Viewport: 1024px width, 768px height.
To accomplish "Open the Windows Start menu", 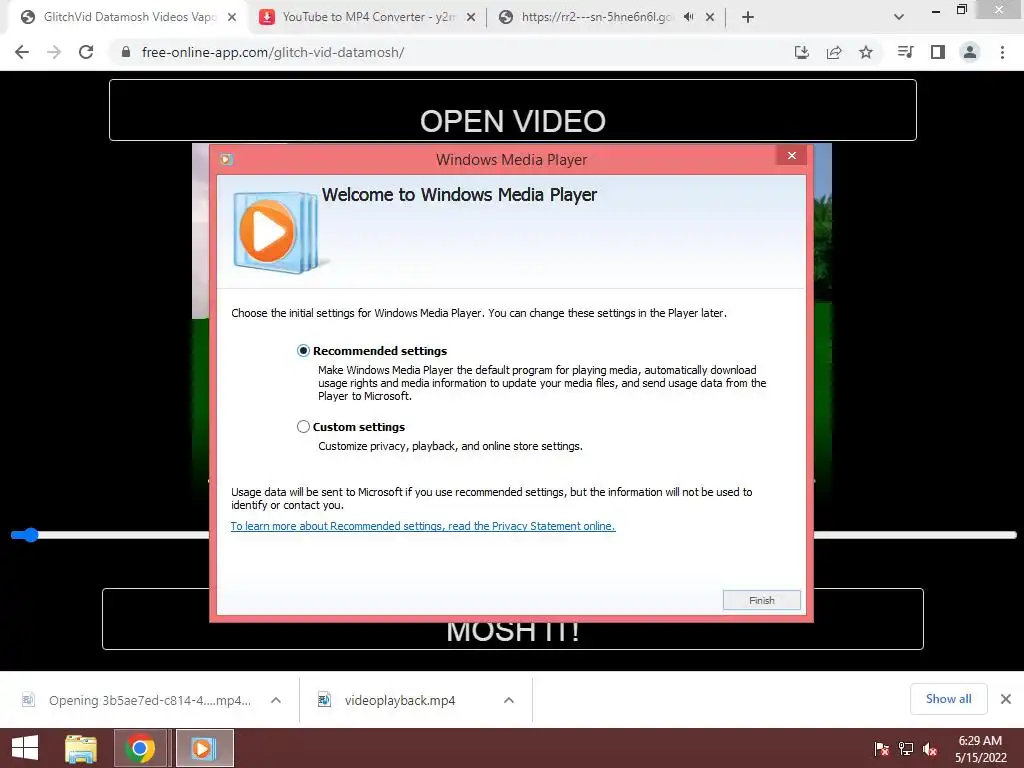I will coord(25,748).
